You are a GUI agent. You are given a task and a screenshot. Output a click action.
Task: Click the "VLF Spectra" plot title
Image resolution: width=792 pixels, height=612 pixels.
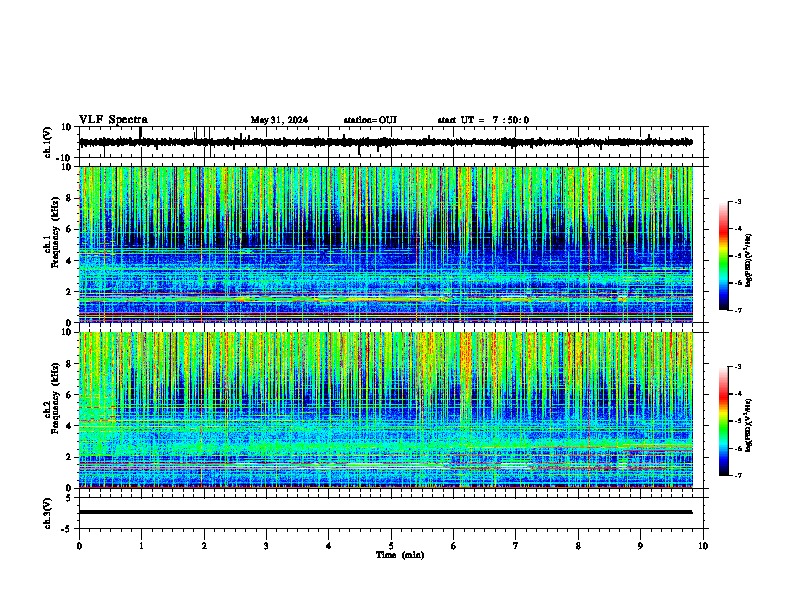[113, 120]
